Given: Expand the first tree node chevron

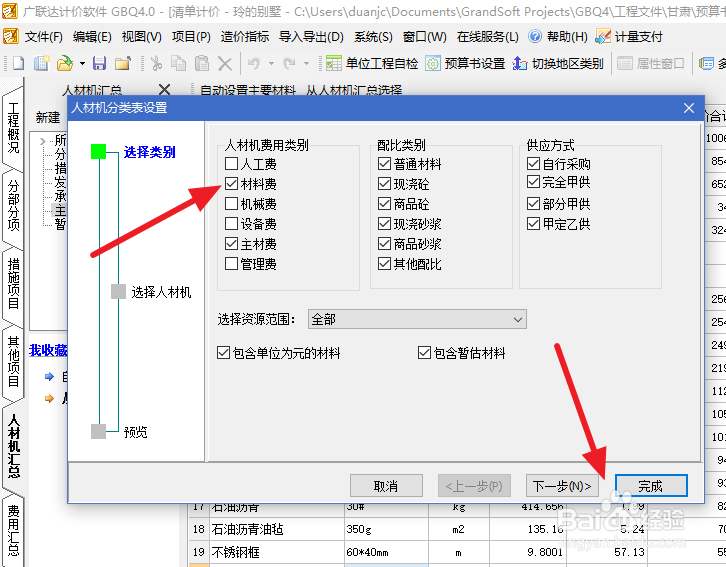Looking at the screenshot, I should [x=43, y=141].
